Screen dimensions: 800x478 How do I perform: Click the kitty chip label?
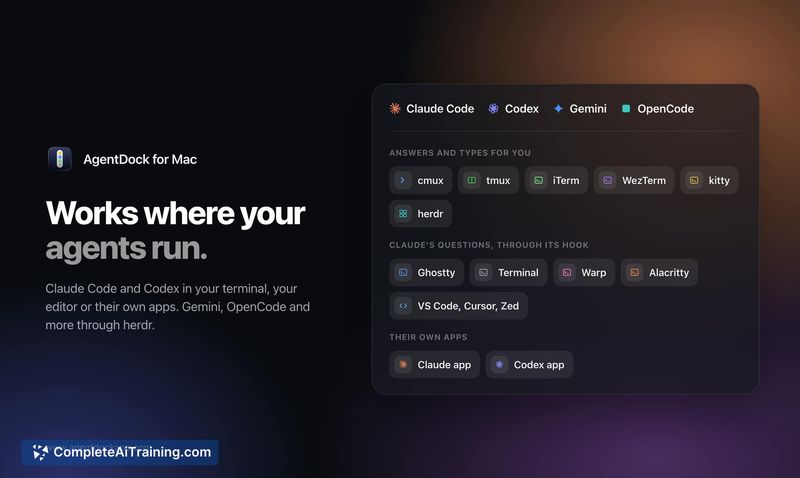point(719,181)
